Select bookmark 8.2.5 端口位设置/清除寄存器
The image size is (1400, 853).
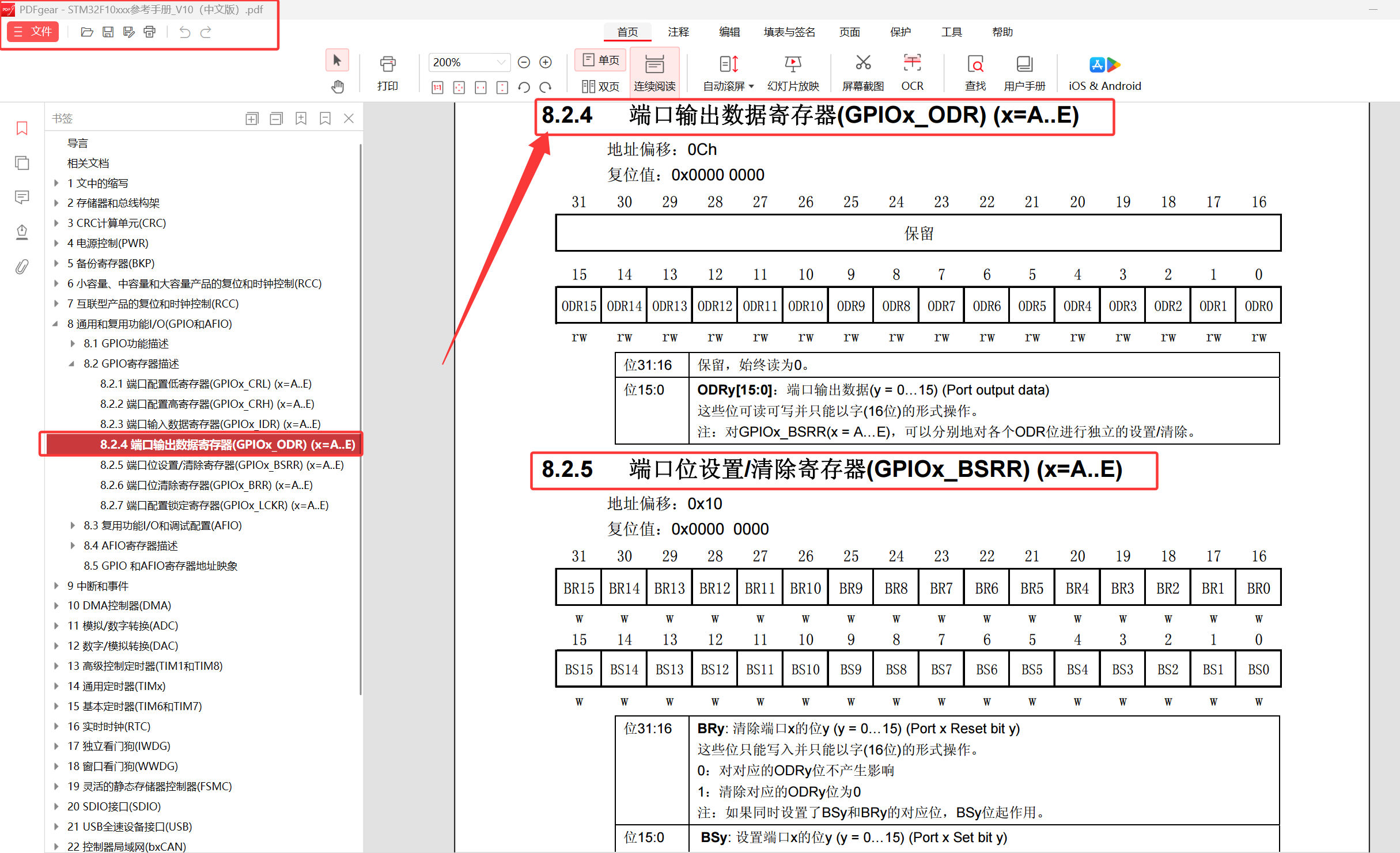point(222,465)
